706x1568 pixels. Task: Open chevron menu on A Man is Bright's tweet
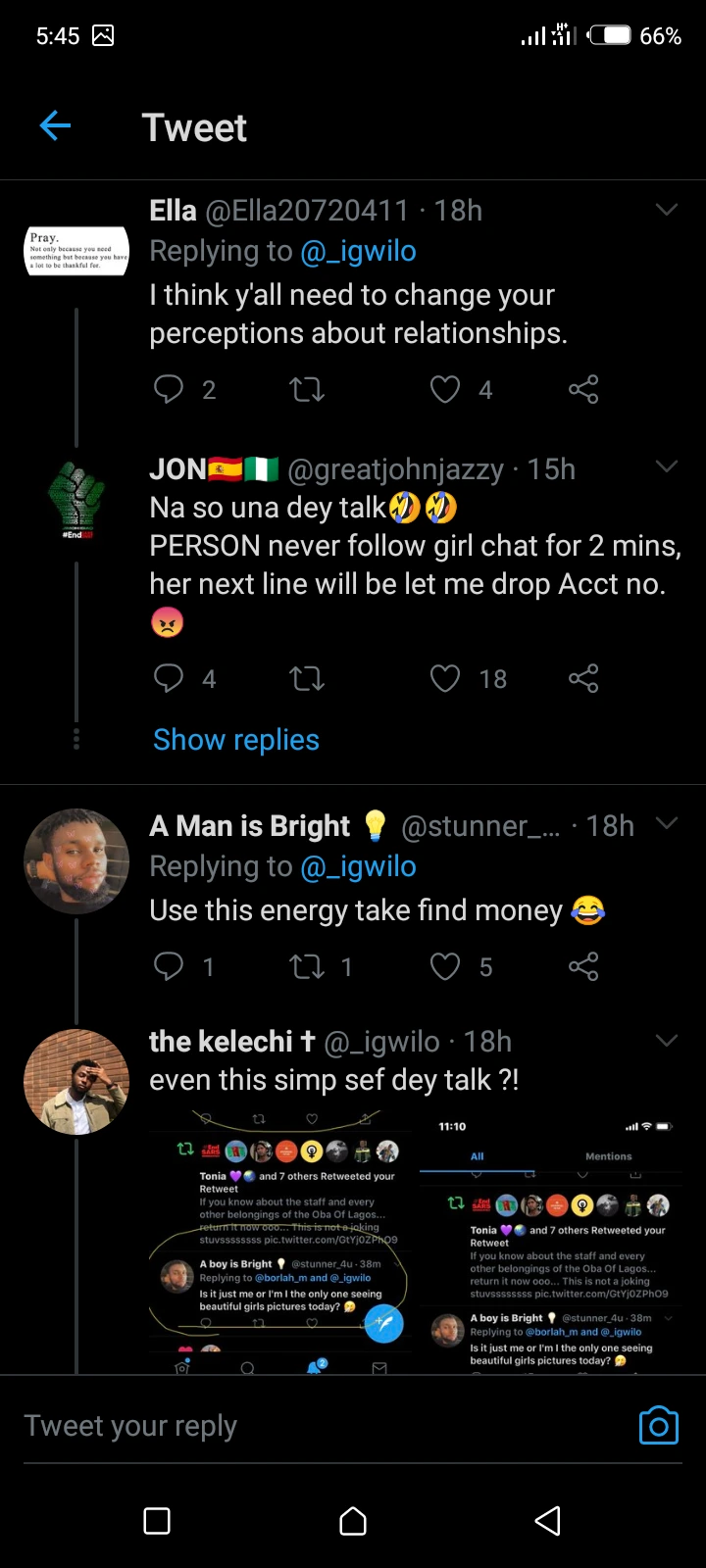(667, 823)
